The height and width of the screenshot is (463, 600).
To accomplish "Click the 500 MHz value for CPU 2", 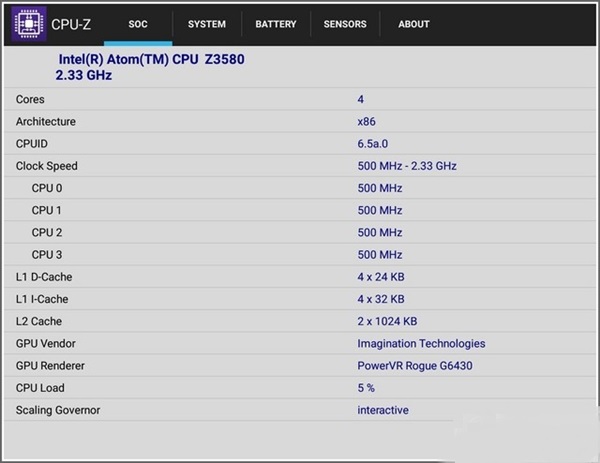I will (380, 233).
